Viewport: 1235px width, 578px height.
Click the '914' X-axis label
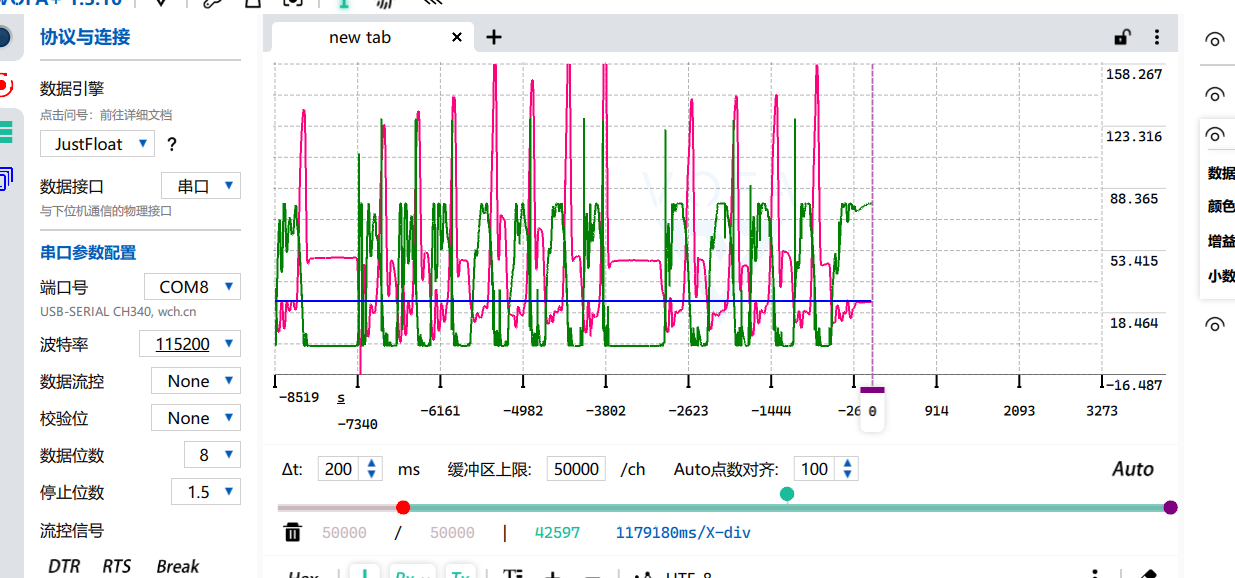click(936, 411)
